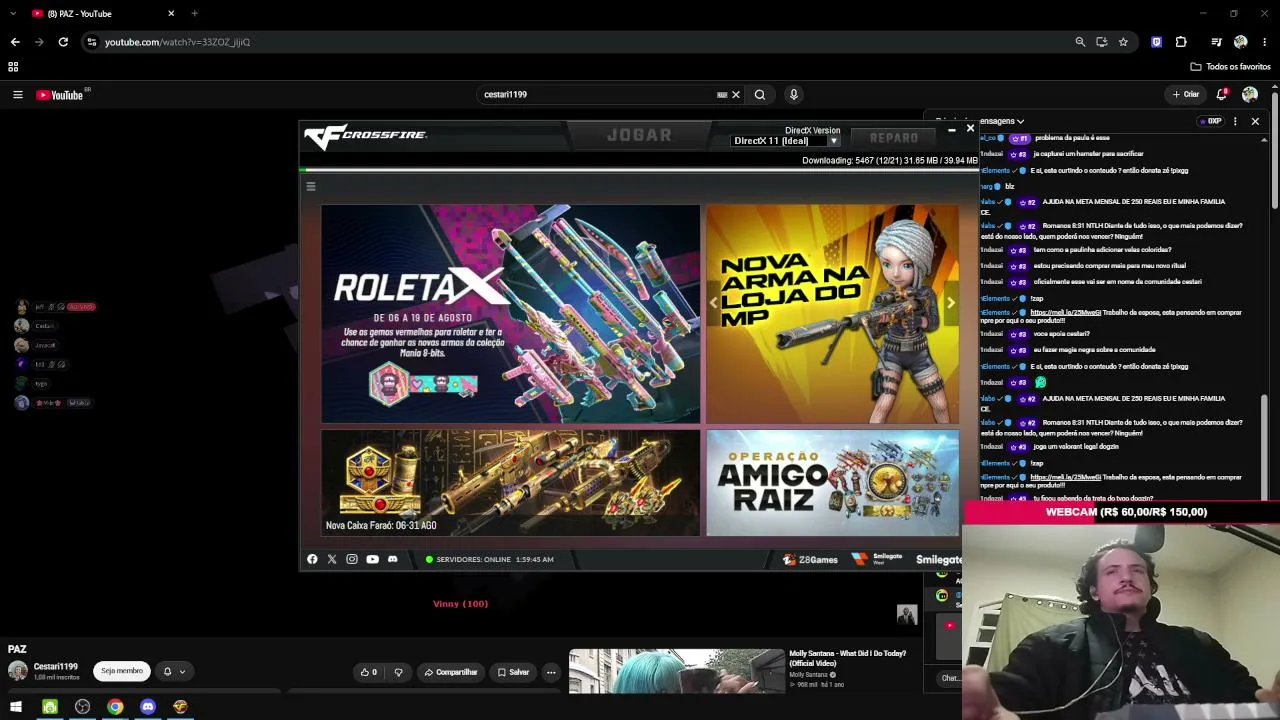
Task: Open the purple Twitch browser extension
Action: click(1157, 42)
